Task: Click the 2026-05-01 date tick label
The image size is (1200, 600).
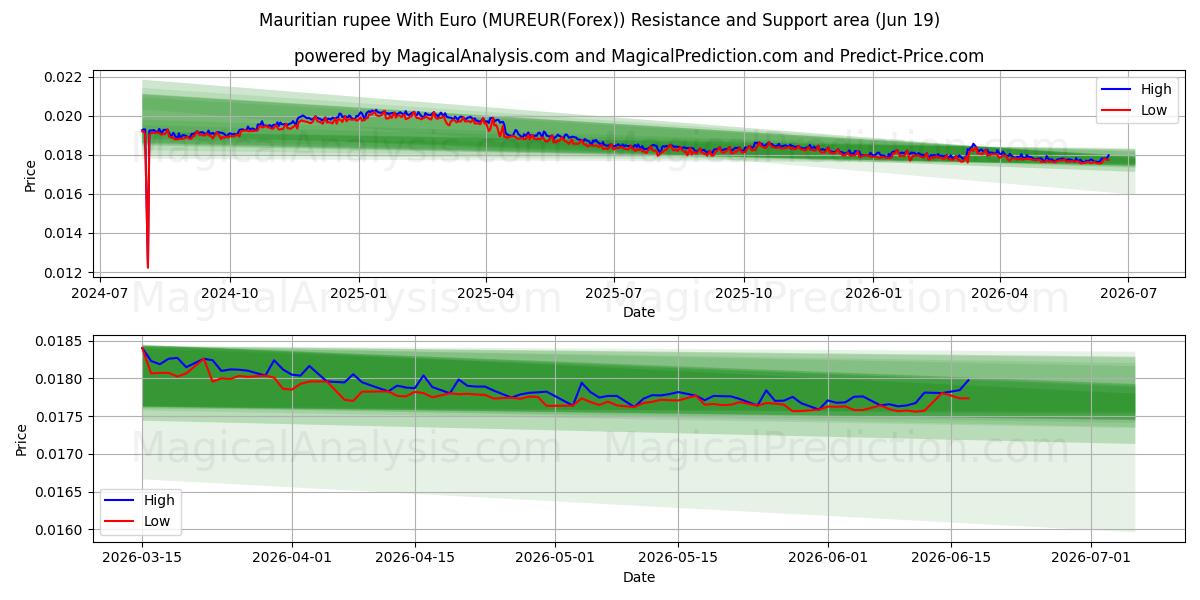Action: 556,558
